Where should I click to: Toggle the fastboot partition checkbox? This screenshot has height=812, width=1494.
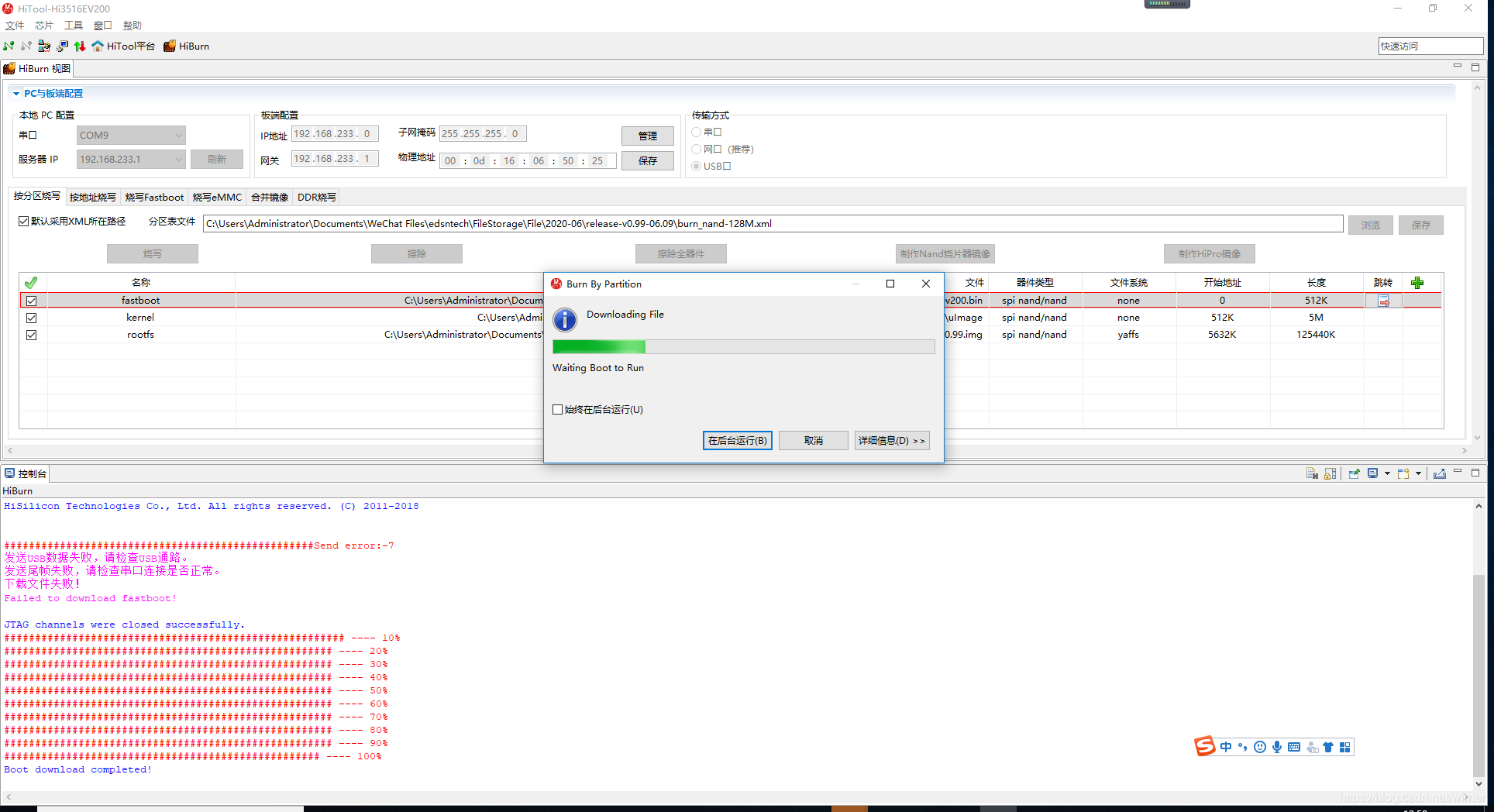click(32, 301)
